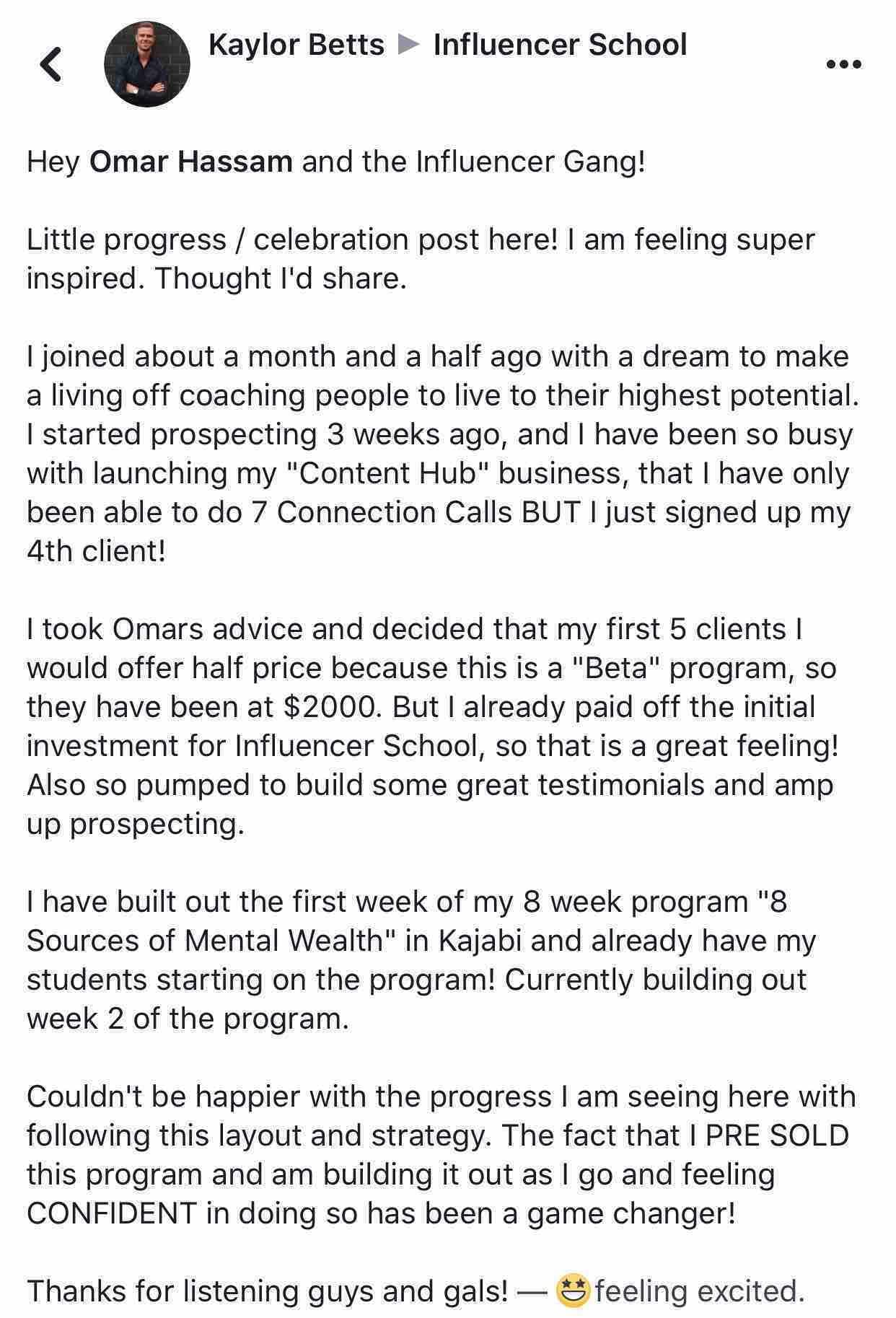
Task: Tap the paragraph starting "Couldn't be happier"
Action: [442, 1155]
